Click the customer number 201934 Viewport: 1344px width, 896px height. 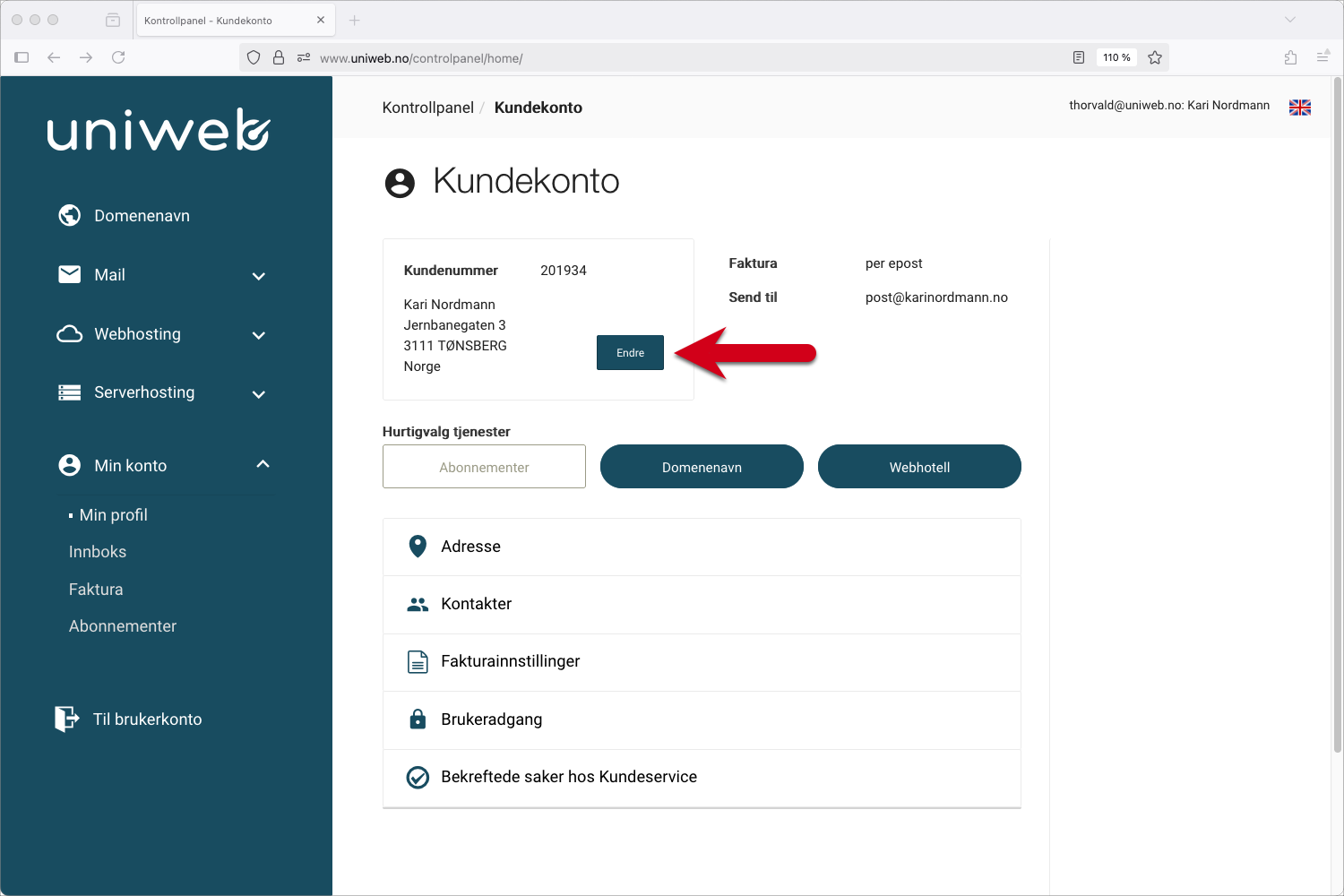pyautogui.click(x=564, y=271)
